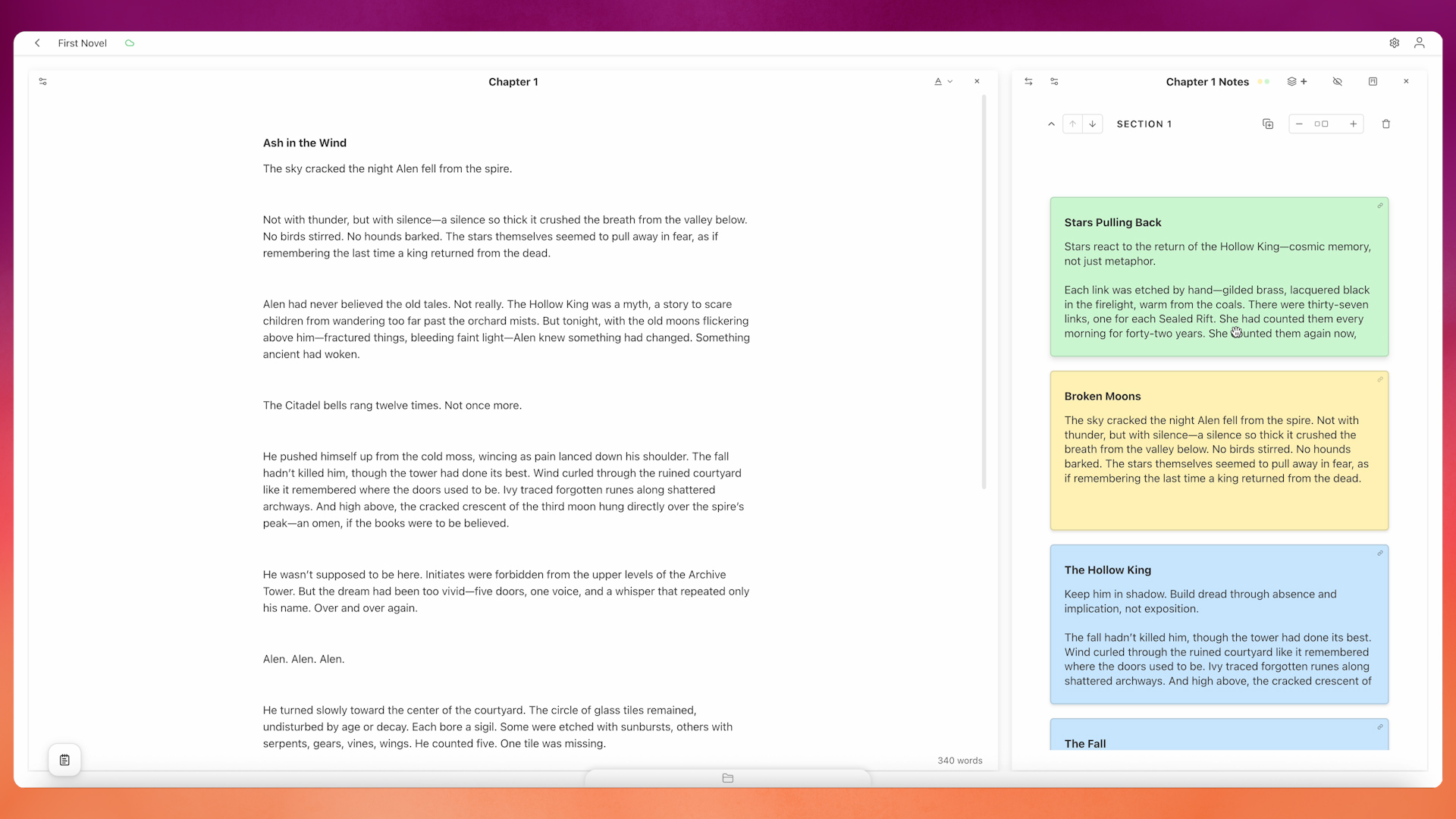Add a new note card to Section 1
This screenshot has height=819, width=1456.
pos(1267,124)
